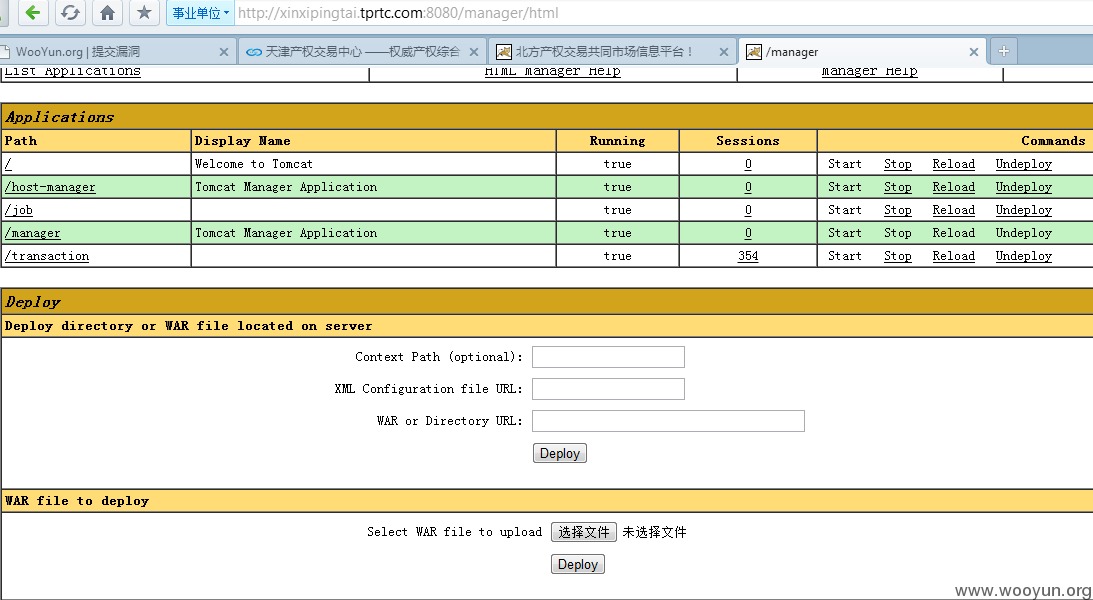
Task: Close the 天津产权交易中心 tab
Action: [474, 52]
